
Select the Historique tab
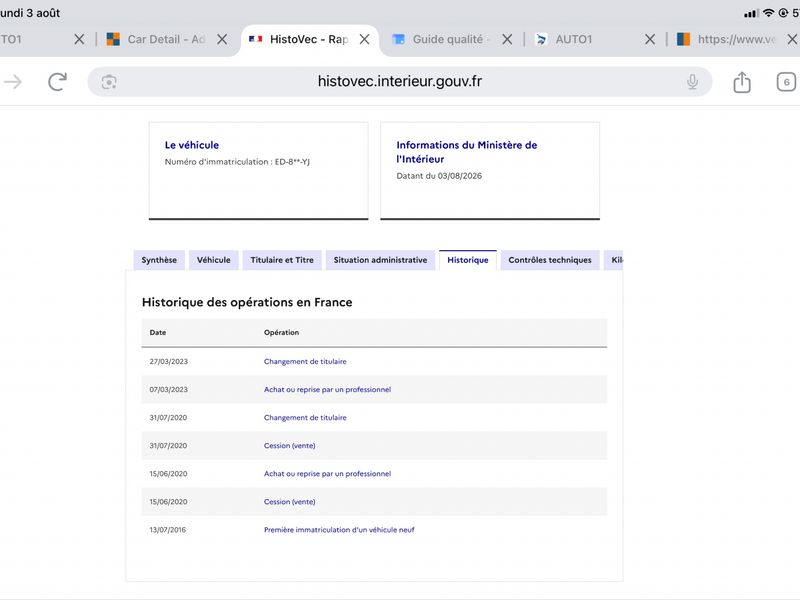coord(468,260)
